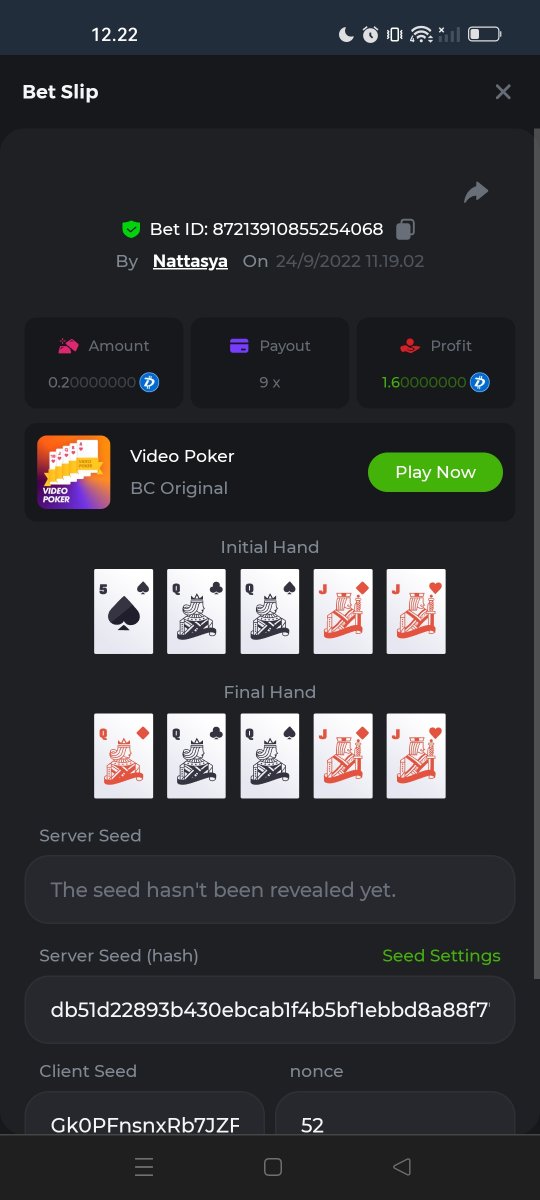
Task: Tap the unrevealed Server Seed field
Action: coord(270,889)
